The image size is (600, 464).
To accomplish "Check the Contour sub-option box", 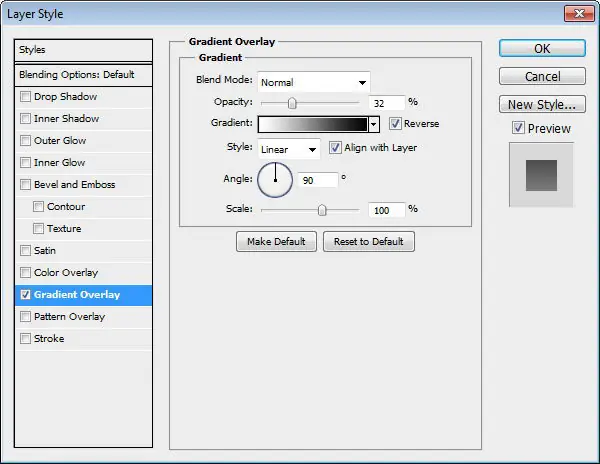I will [38, 207].
